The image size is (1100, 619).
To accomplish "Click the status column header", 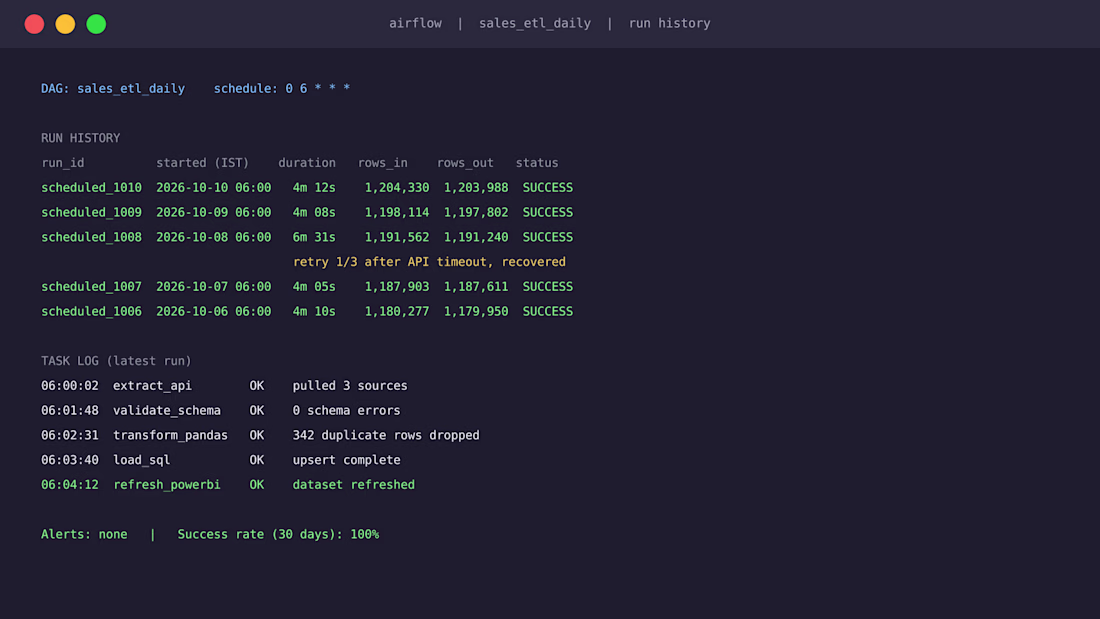I will (x=537, y=163).
